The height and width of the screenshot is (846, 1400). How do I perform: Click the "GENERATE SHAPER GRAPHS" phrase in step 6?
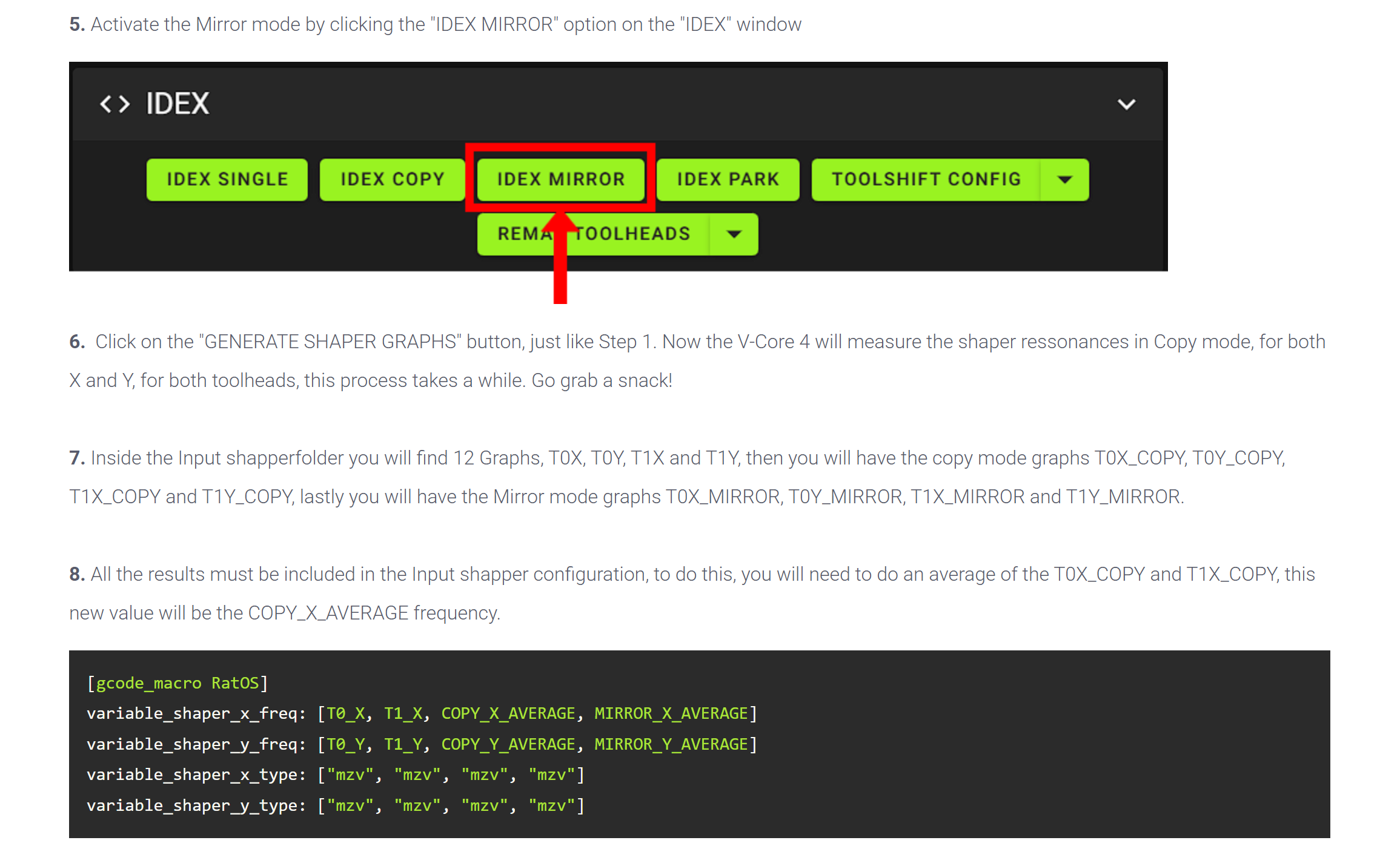click(x=330, y=342)
